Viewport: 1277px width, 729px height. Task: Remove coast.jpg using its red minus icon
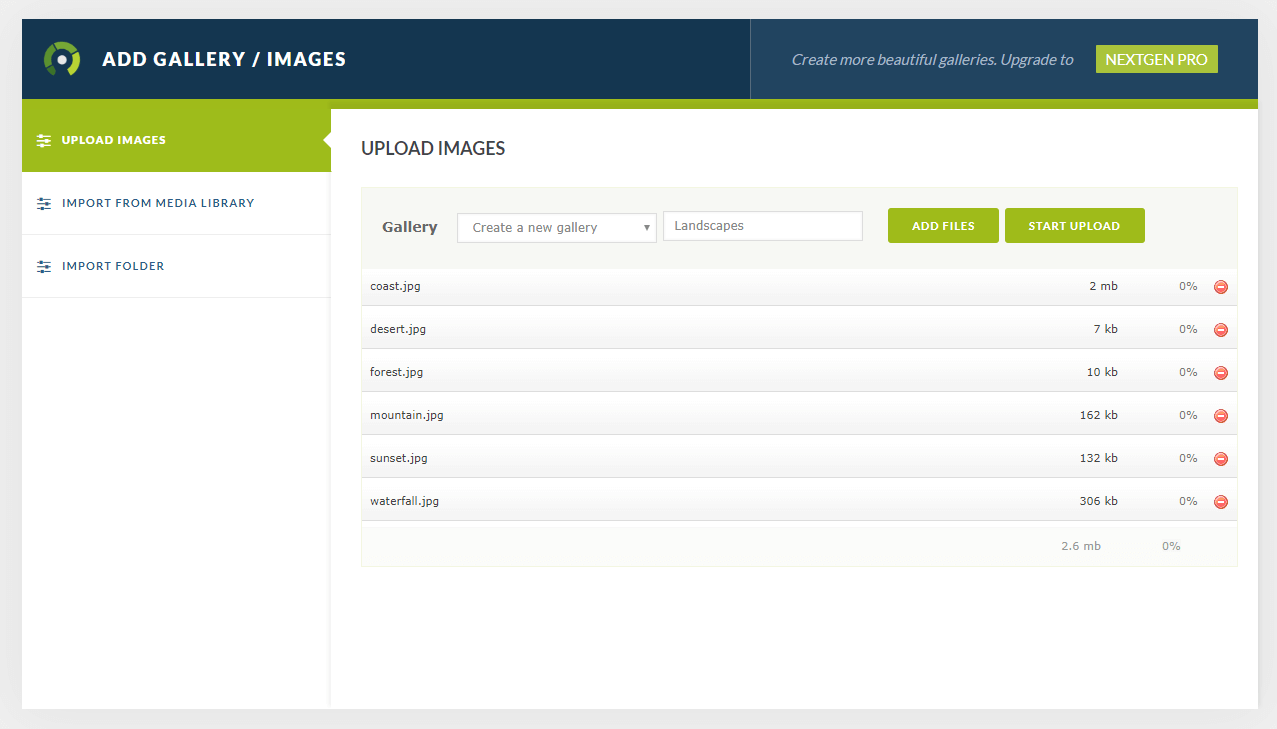coord(1220,286)
